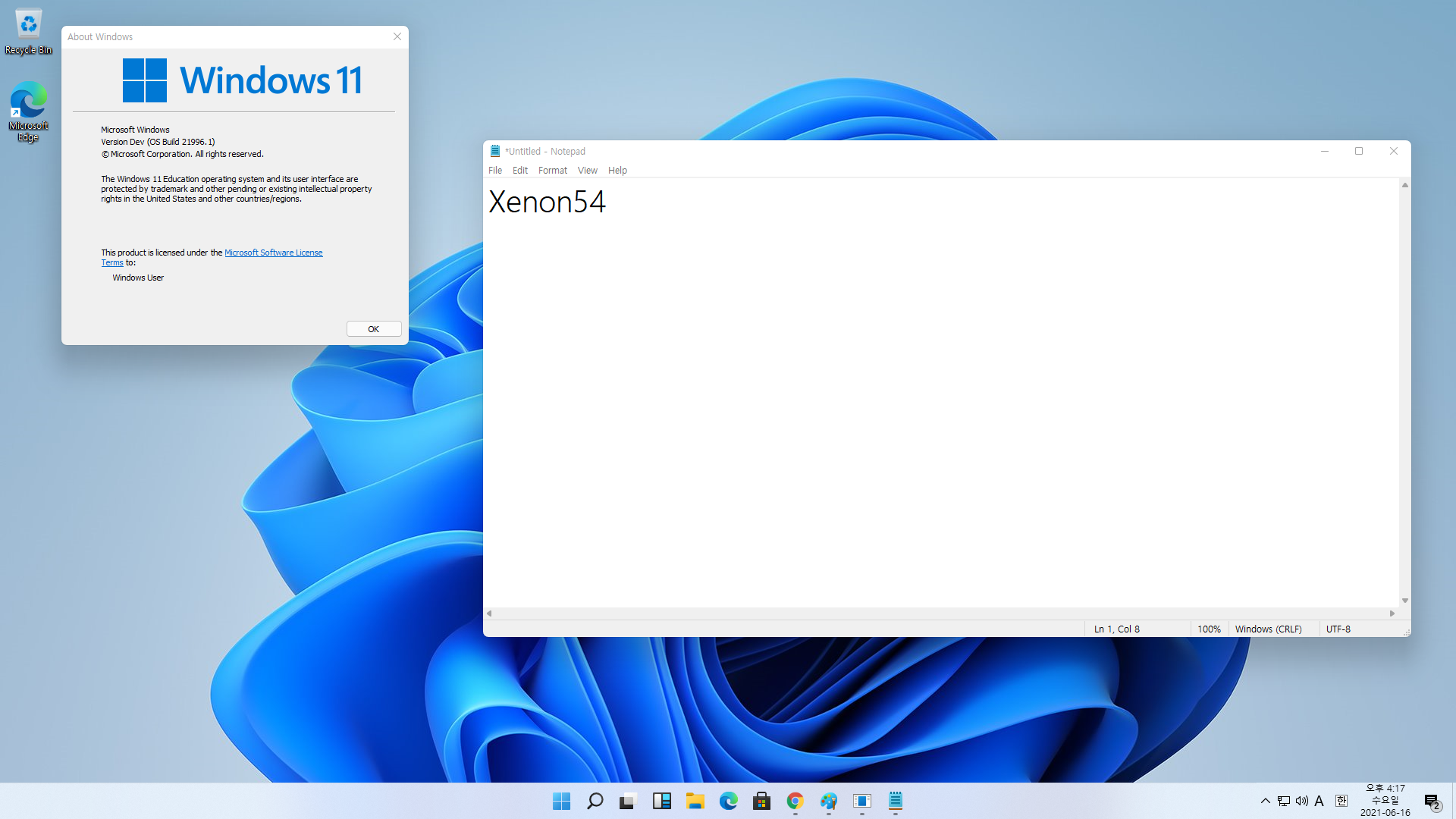Screen dimensions: 1456x819
Task: Switch to Google Chrome on taskbar
Action: pyautogui.click(x=795, y=801)
